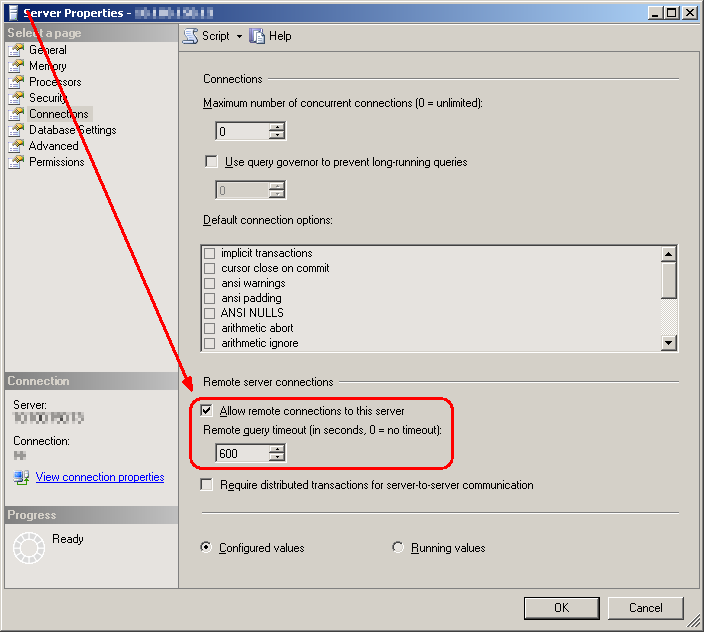
Task: Click the Advanced page icon
Action: pyautogui.click(x=16, y=146)
